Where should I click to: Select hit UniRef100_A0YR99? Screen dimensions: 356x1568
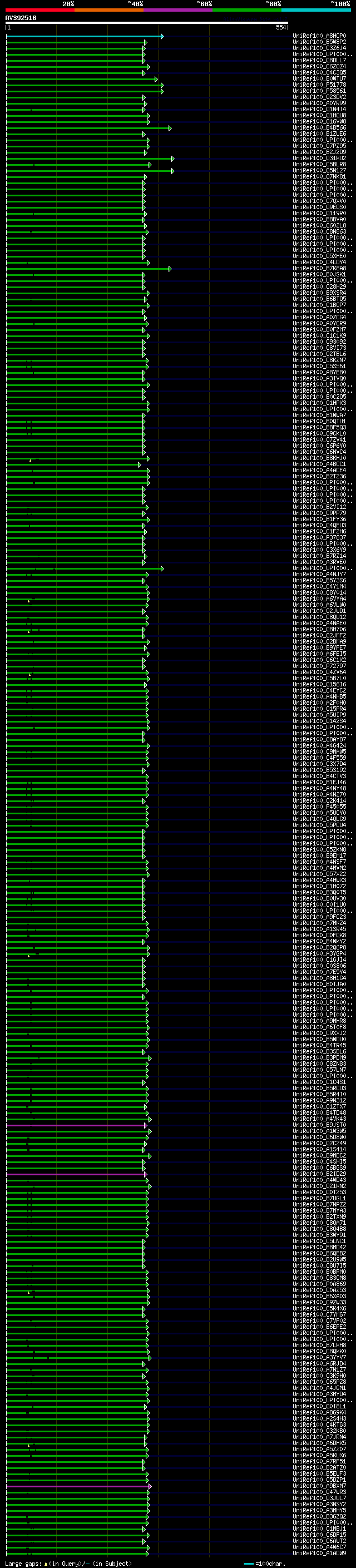(319, 103)
